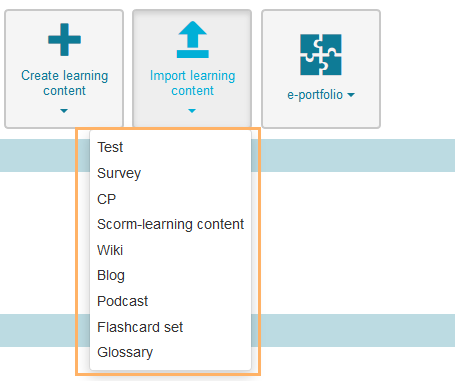Click the upload arrow import icon
455x381 pixels.
tap(193, 40)
